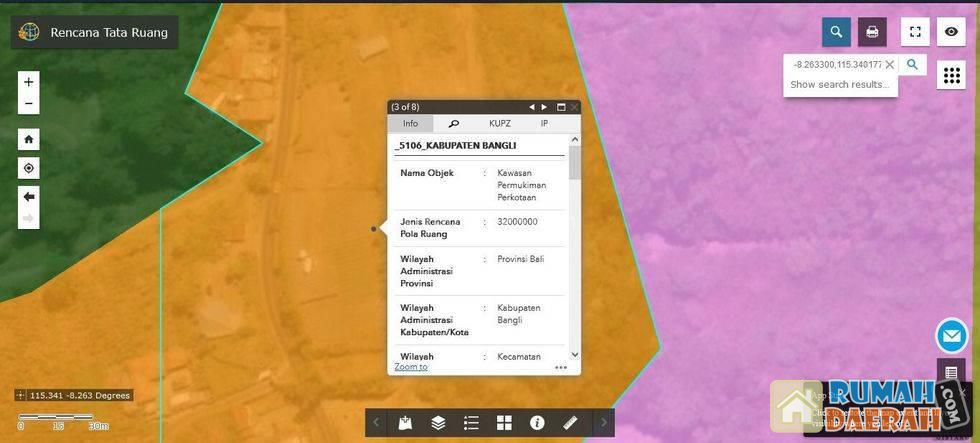Click the coordinate search input field

point(836,65)
